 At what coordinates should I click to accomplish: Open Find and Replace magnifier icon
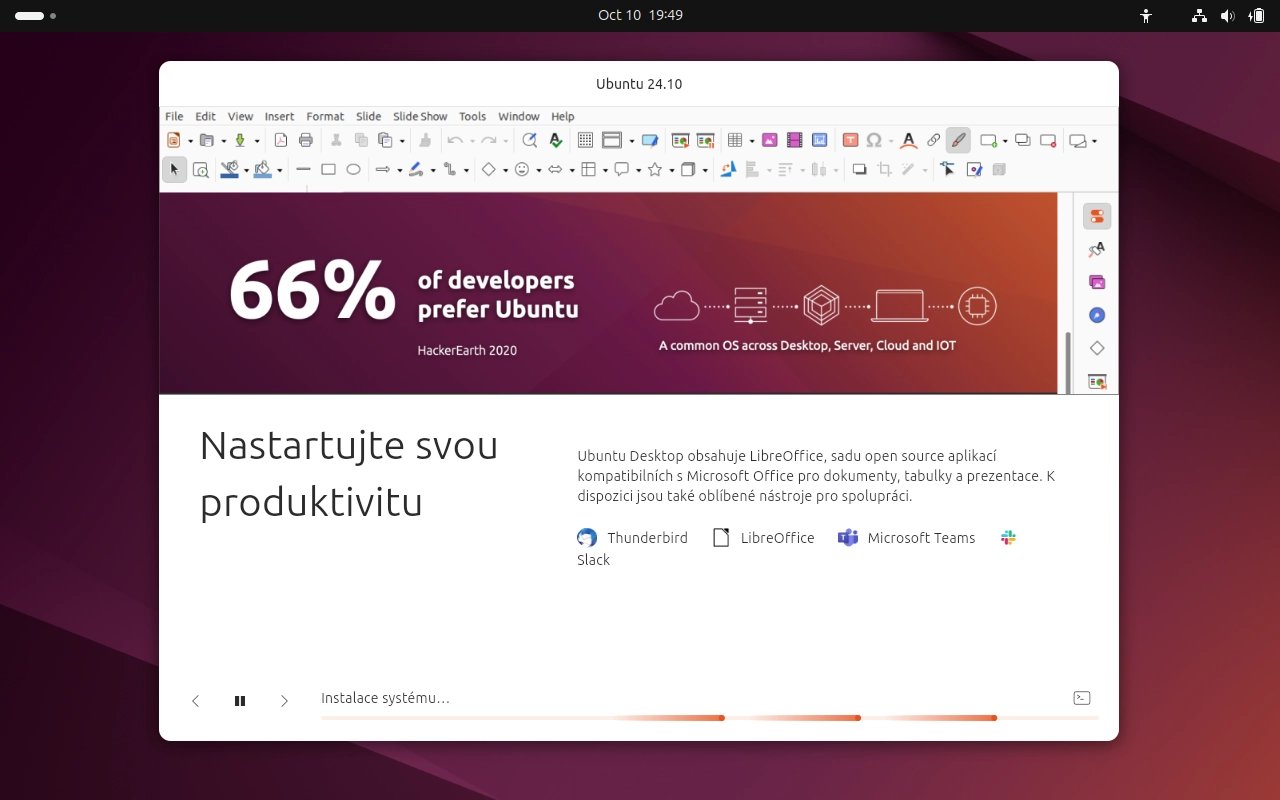530,140
